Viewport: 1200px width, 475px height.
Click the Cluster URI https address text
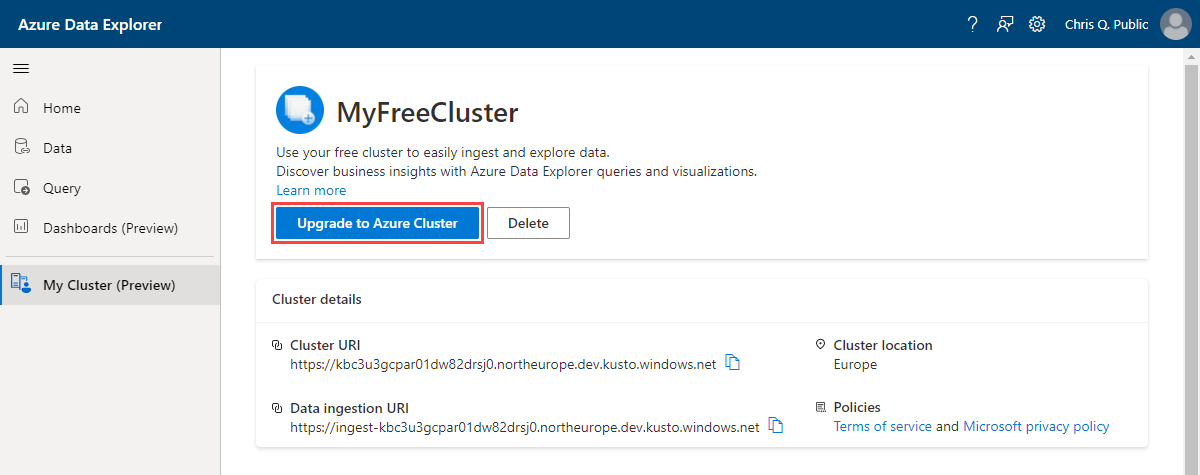[x=503, y=364]
